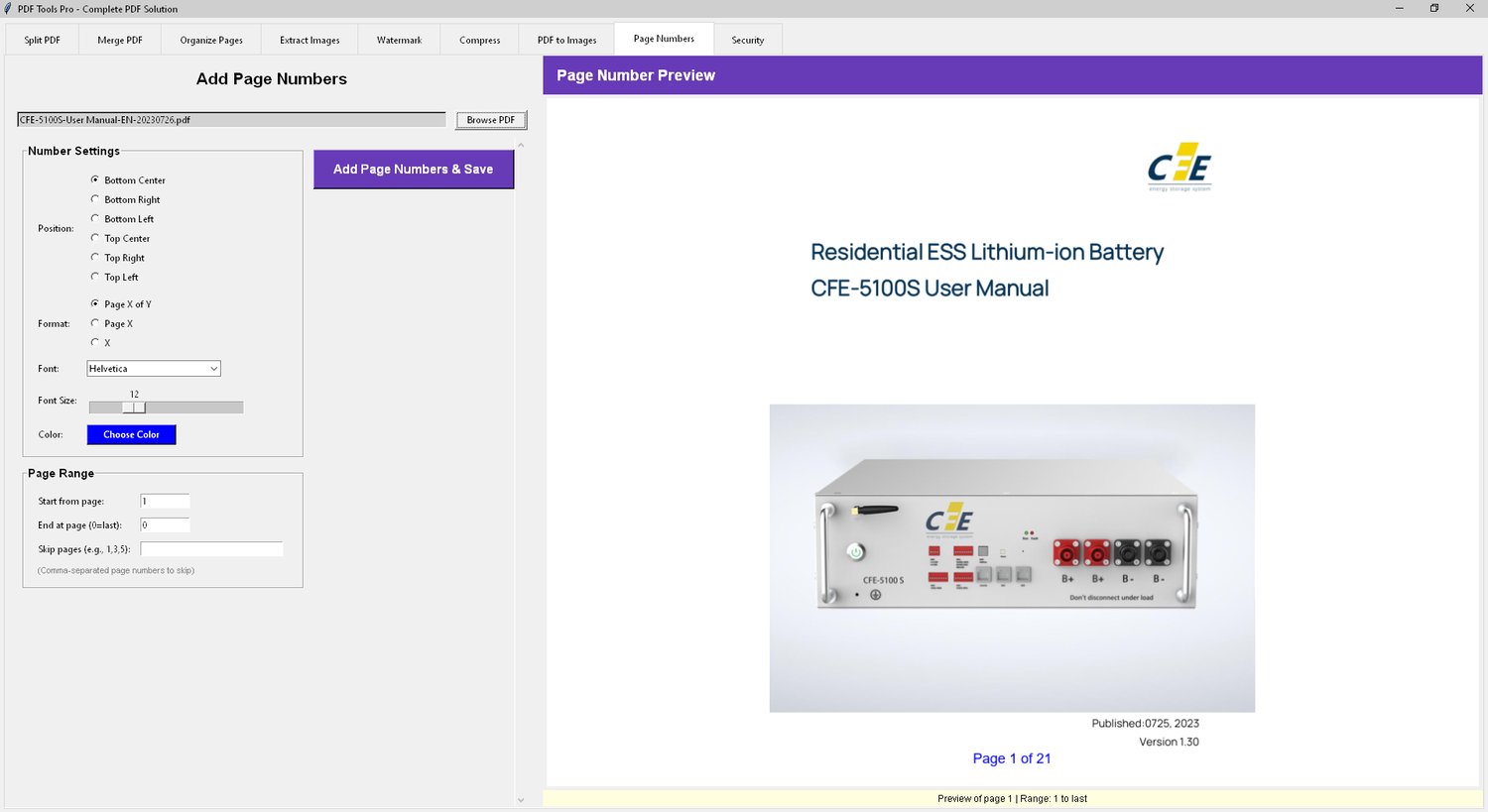1488x812 pixels.
Task: Go to Organize Pages tab
Action: coord(211,41)
